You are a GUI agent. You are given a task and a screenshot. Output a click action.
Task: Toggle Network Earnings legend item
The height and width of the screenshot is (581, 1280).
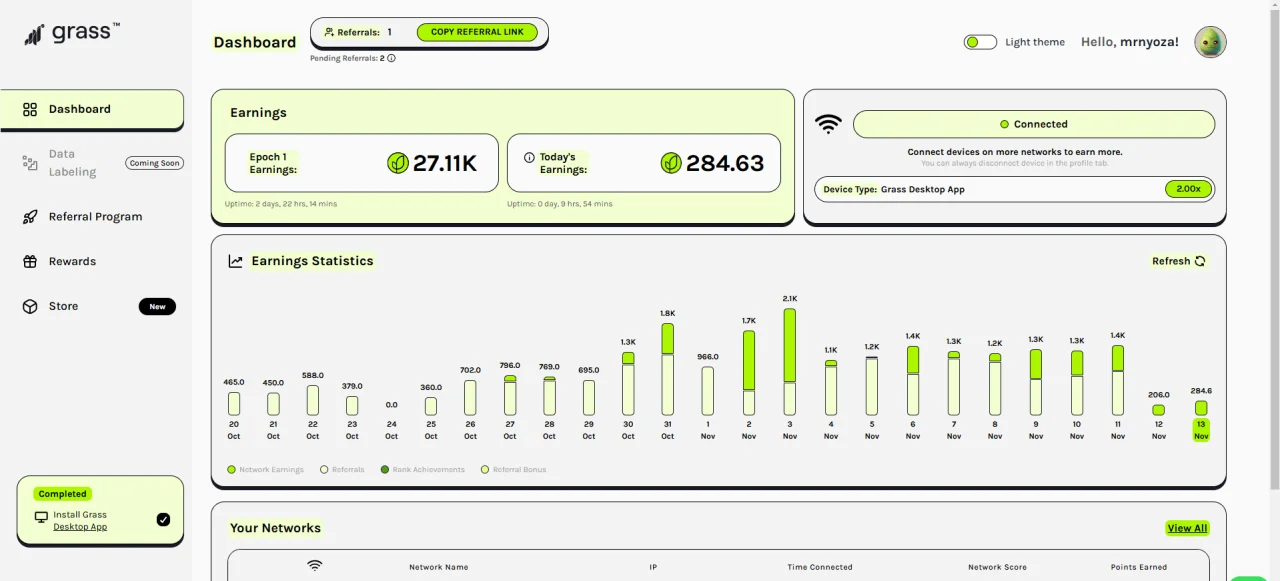point(266,469)
